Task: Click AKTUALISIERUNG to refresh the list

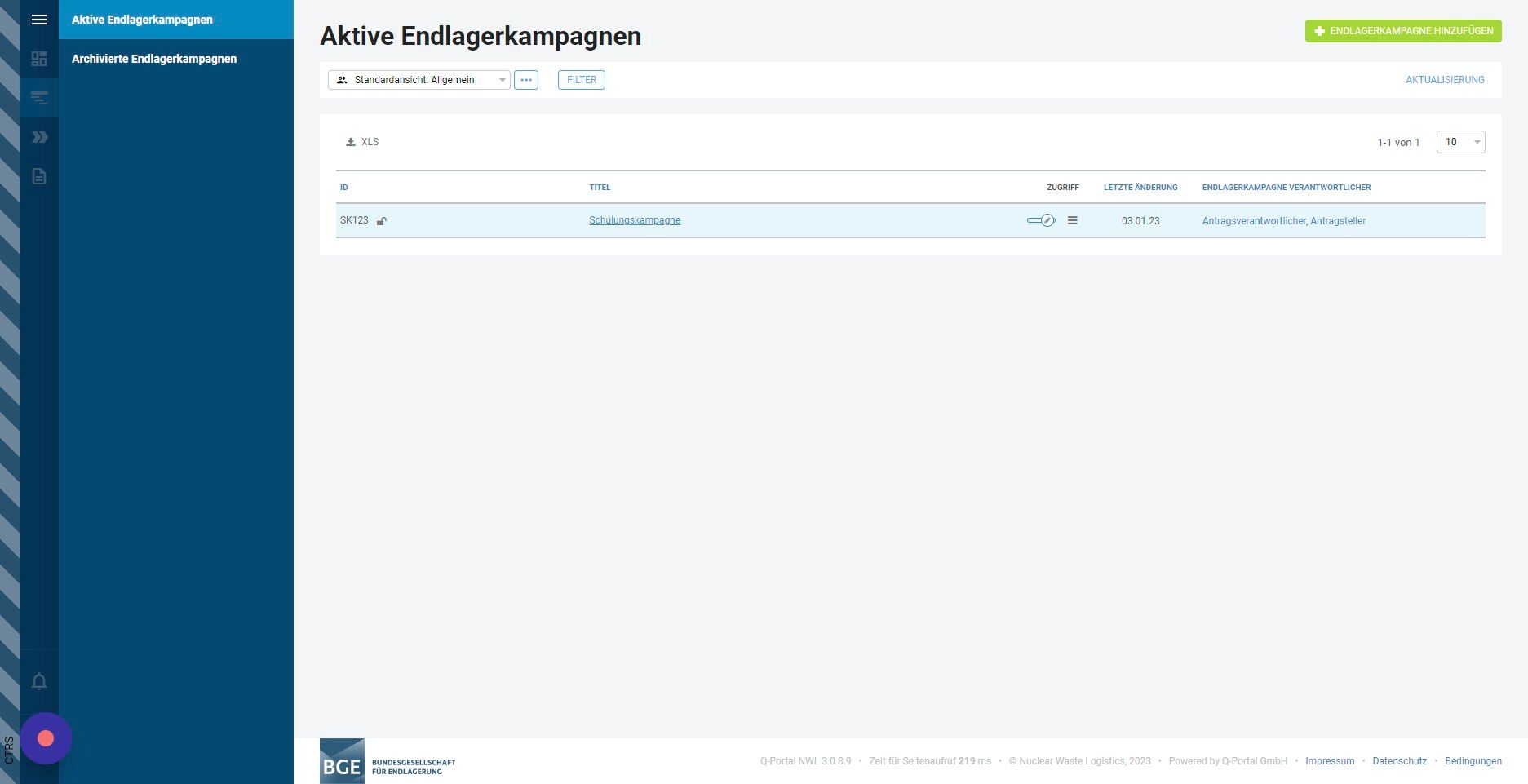Action: coord(1445,80)
